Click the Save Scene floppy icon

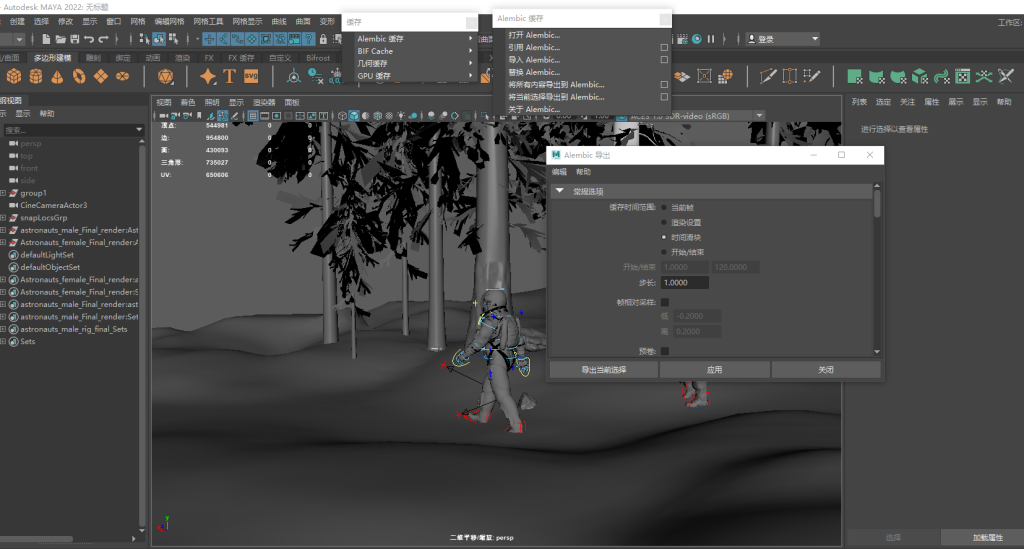click(74, 39)
